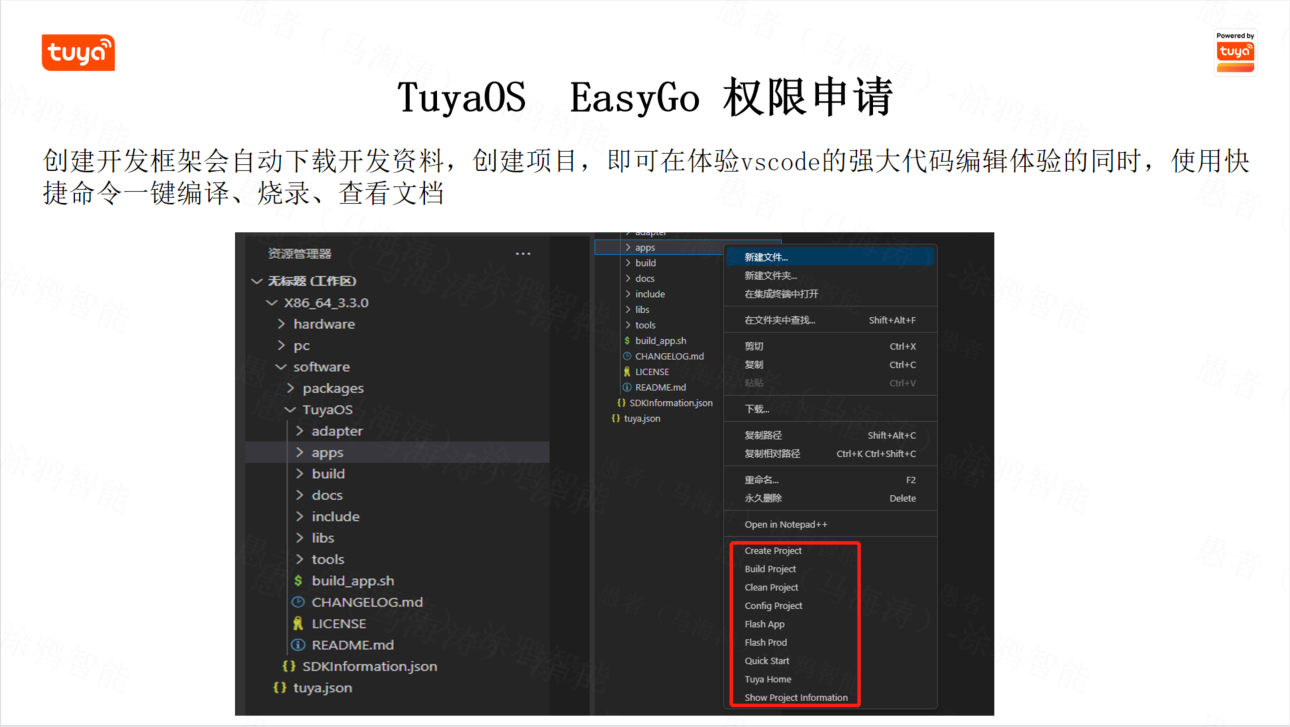
Task: Click the tuya logo at top-left of slide
Action: [x=78, y=53]
